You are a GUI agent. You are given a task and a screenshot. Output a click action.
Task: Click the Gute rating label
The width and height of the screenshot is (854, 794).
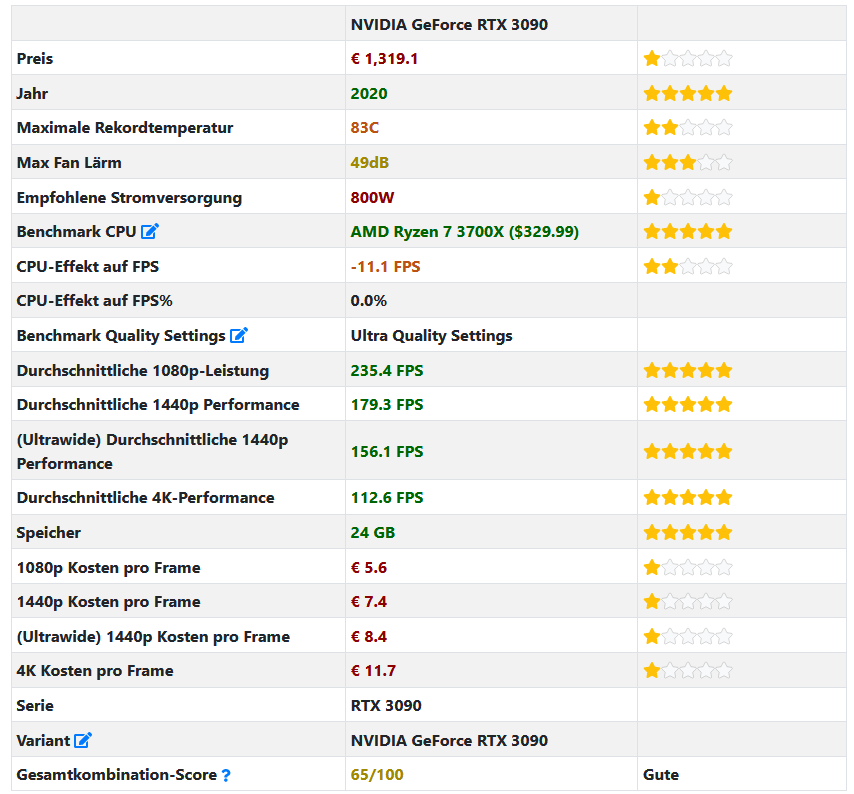click(661, 775)
